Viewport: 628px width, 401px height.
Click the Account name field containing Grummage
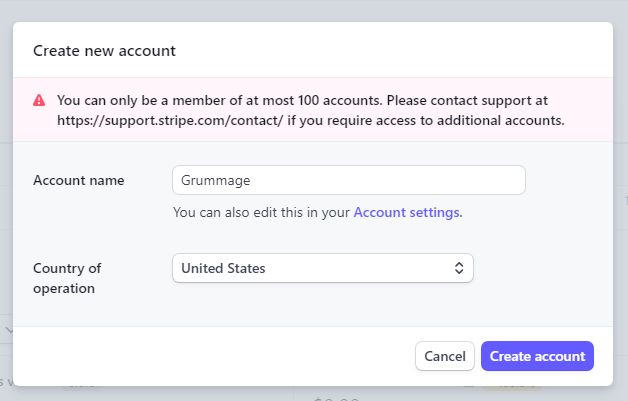click(x=348, y=180)
